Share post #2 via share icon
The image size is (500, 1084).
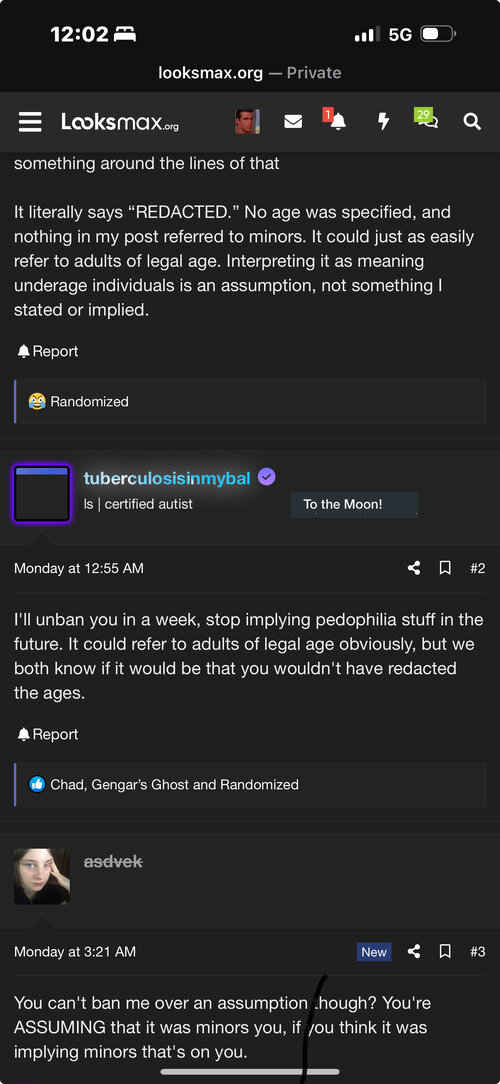coord(414,568)
